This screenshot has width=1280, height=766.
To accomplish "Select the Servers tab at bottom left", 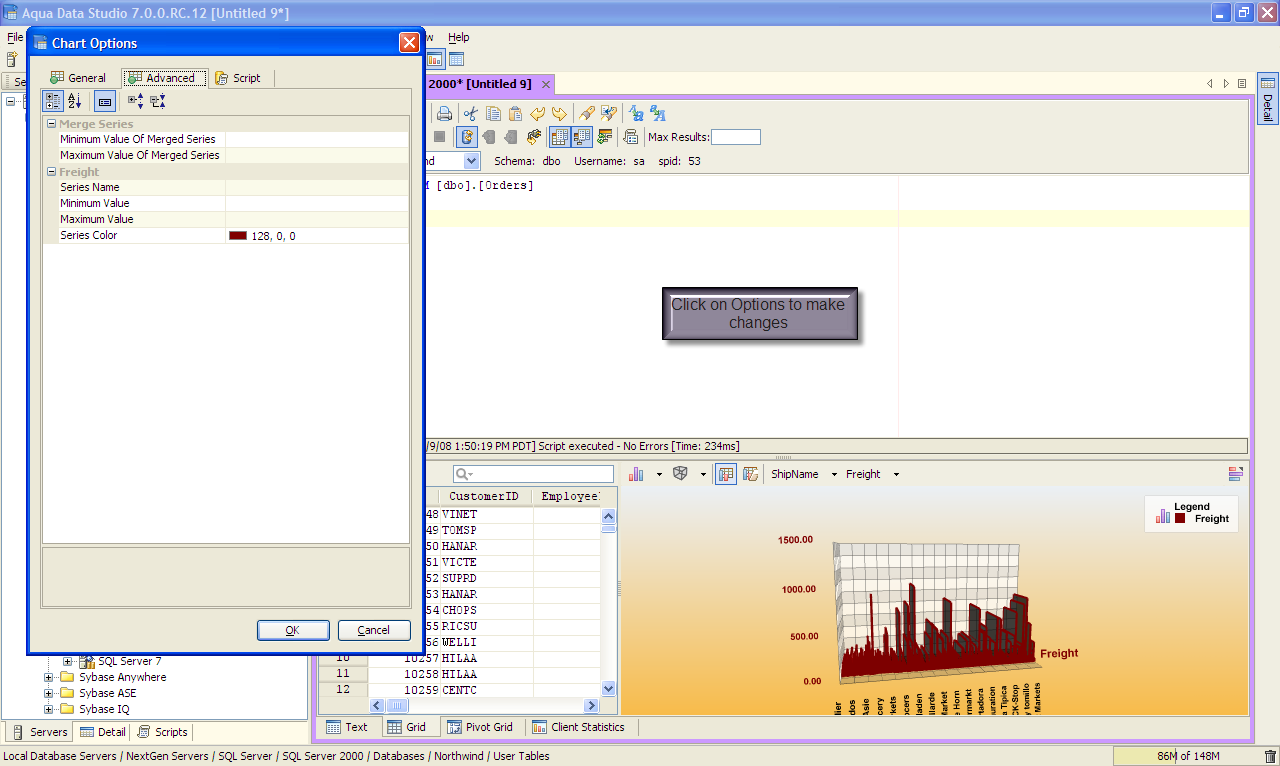I will [39, 732].
